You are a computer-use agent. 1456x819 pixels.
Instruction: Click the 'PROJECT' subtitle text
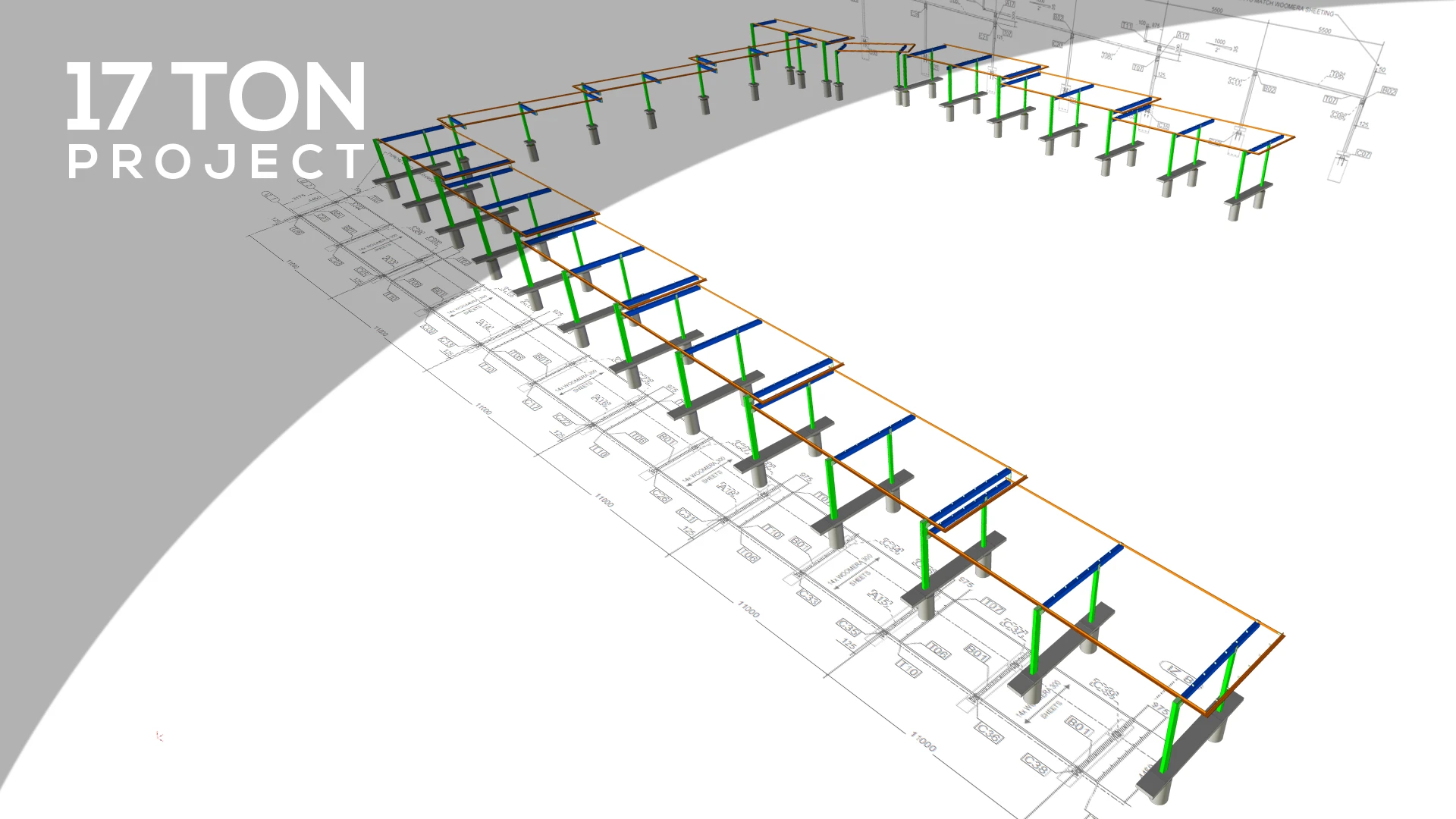coord(217,162)
